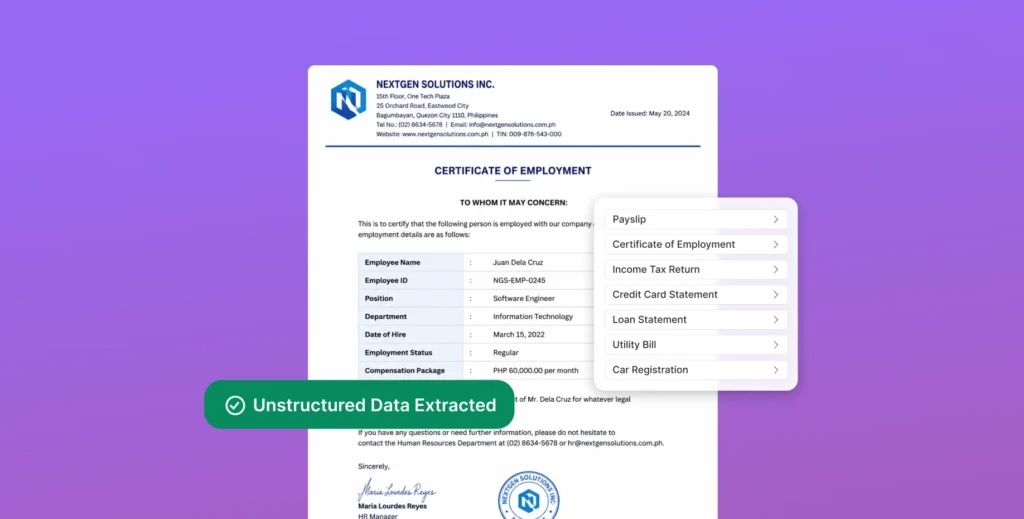This screenshot has height=519, width=1024.
Task: Open the Payslip list item
Action: coord(696,219)
